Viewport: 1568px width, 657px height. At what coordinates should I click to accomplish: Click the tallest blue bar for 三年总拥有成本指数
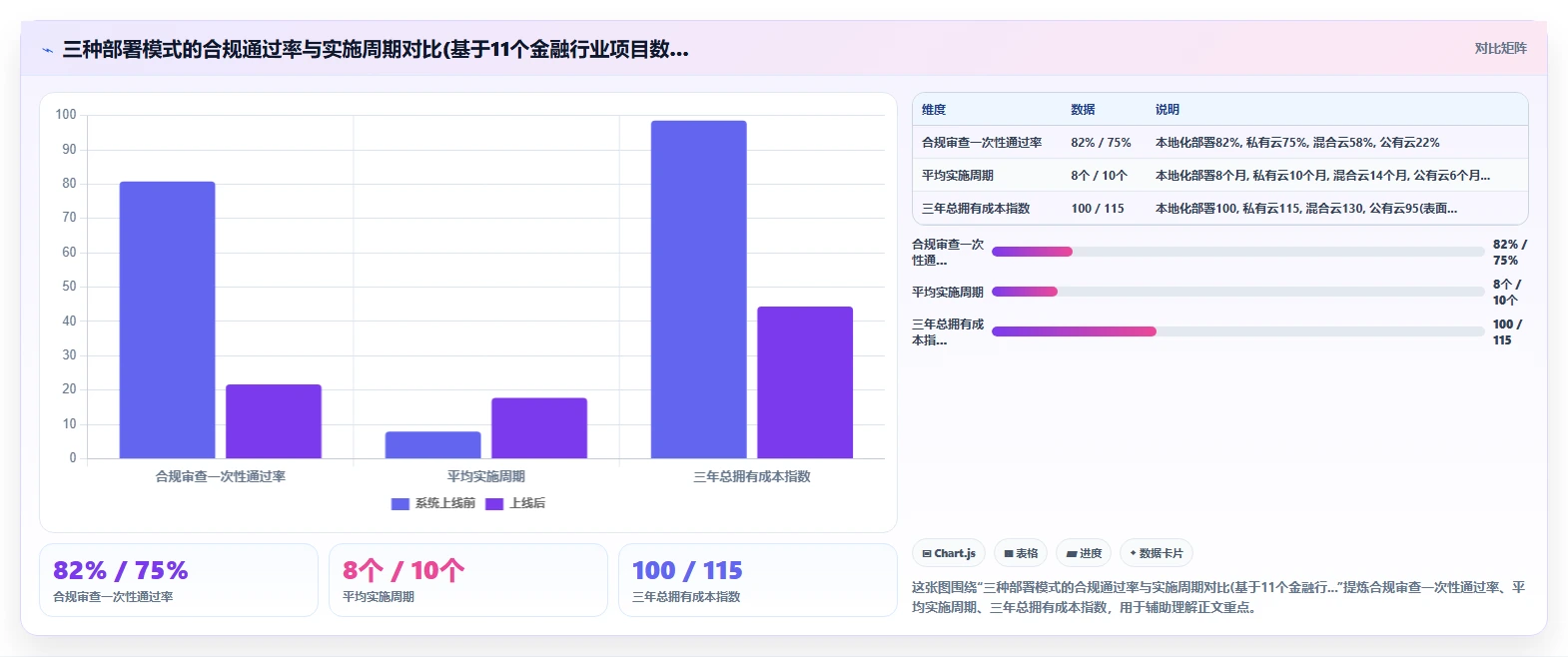coord(699,290)
